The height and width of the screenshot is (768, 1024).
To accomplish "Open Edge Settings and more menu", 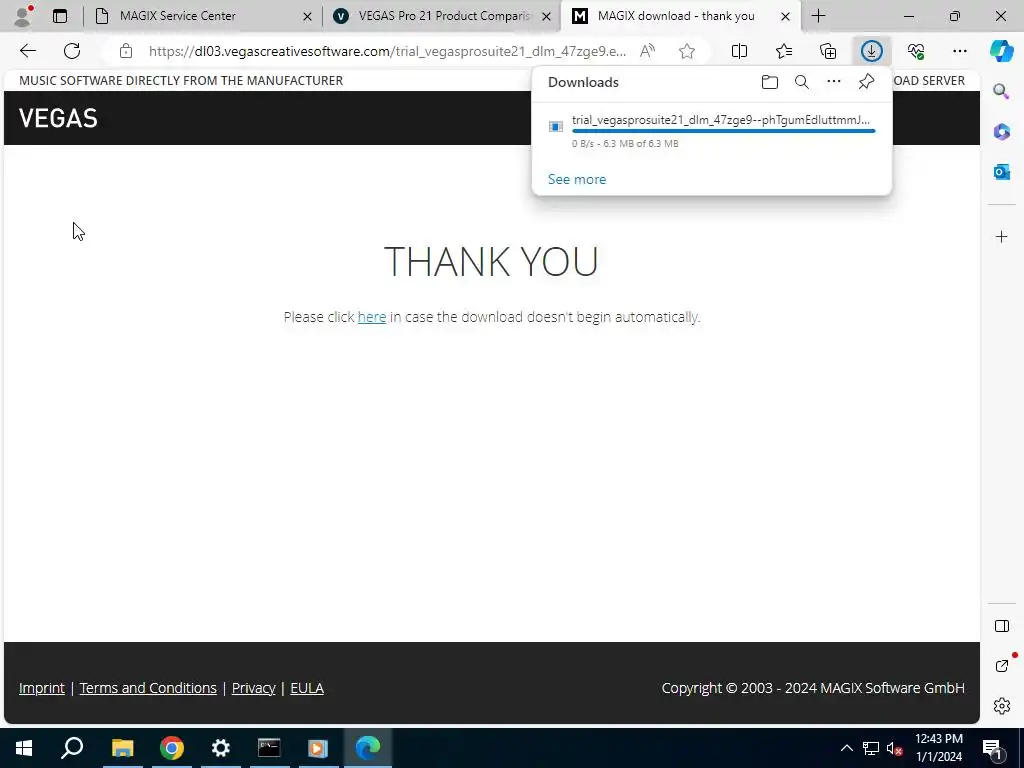I will [x=959, y=51].
